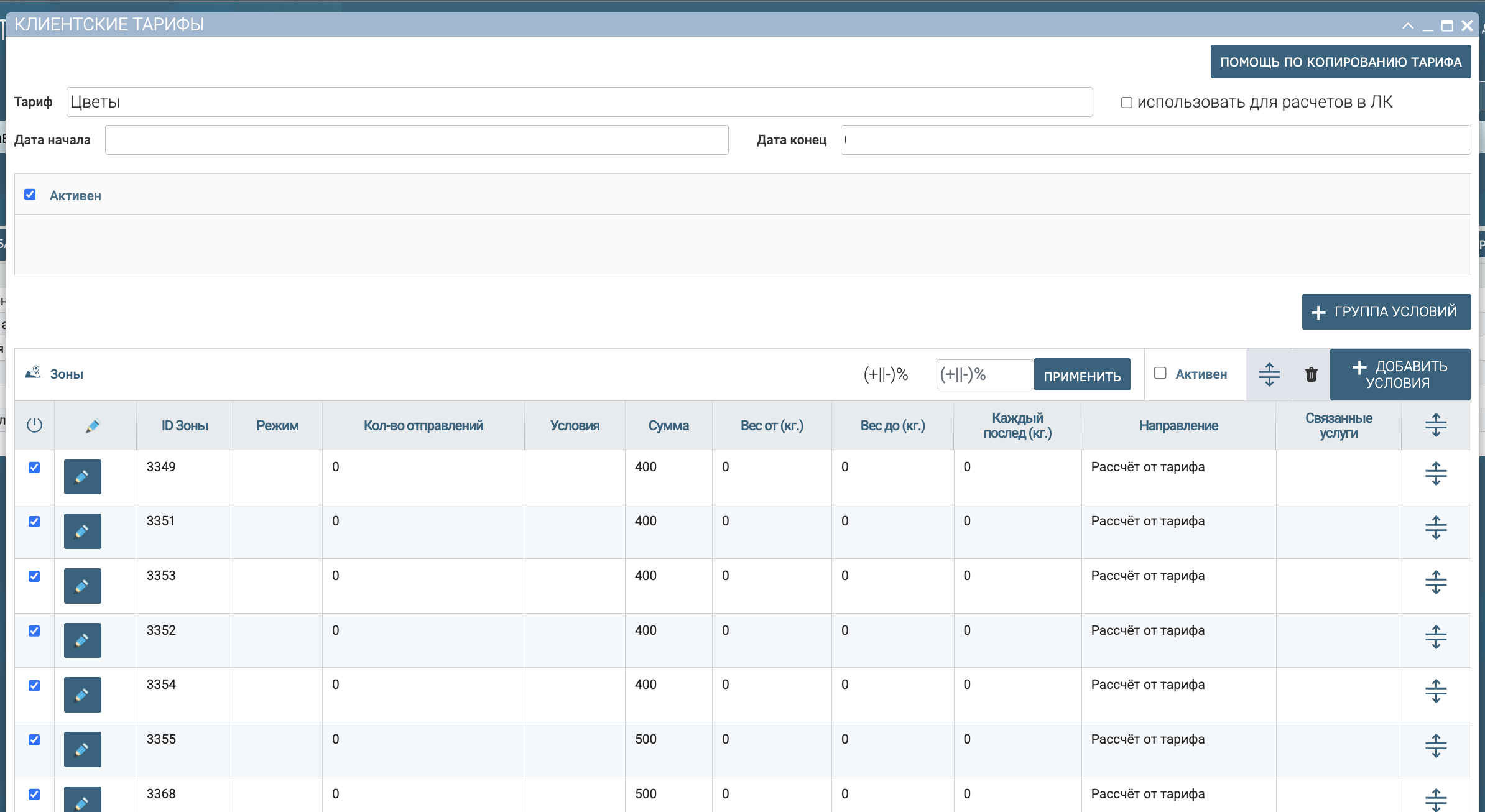The image size is (1485, 812).
Task: Click ДОБАВИТЬ УСЛОВИЯ button
Action: click(1400, 374)
